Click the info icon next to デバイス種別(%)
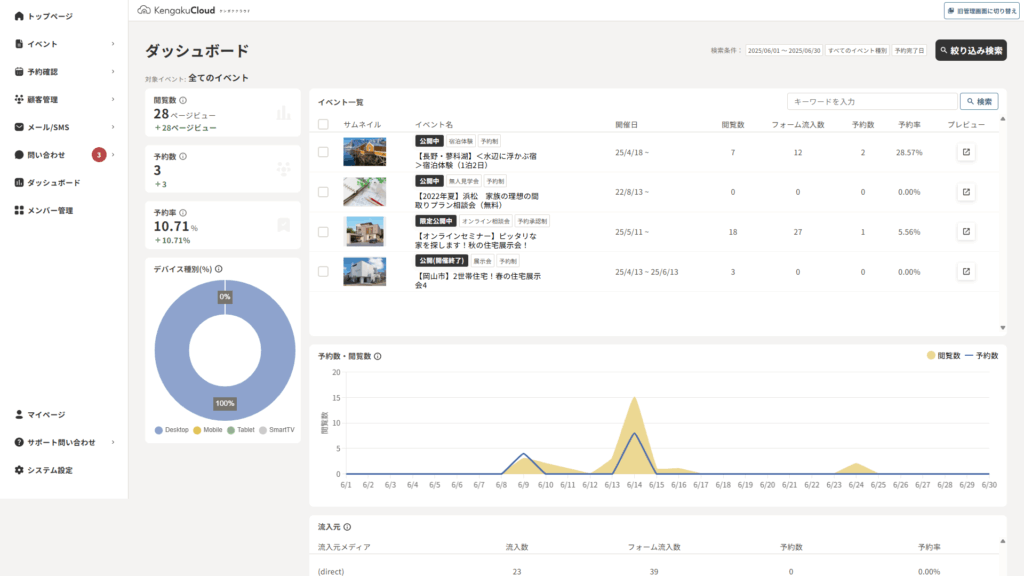The image size is (1024, 576). 218,269
